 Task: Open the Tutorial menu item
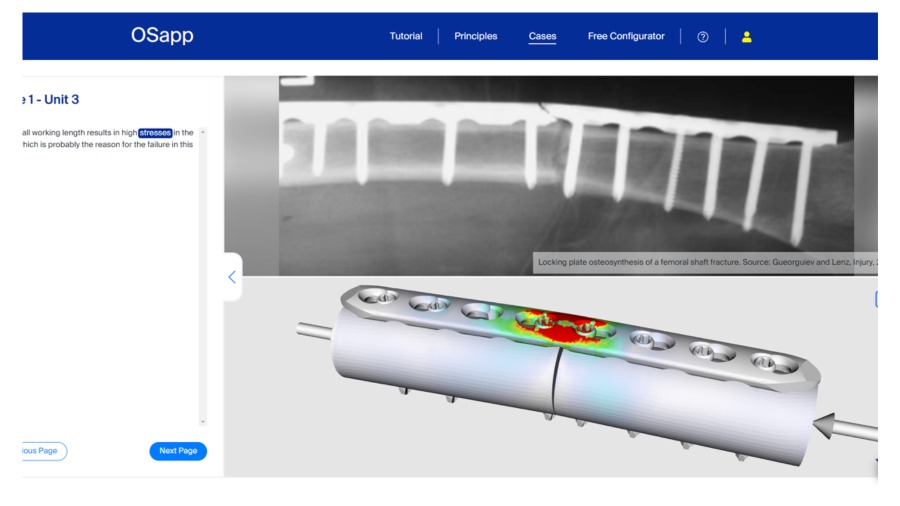[406, 37]
